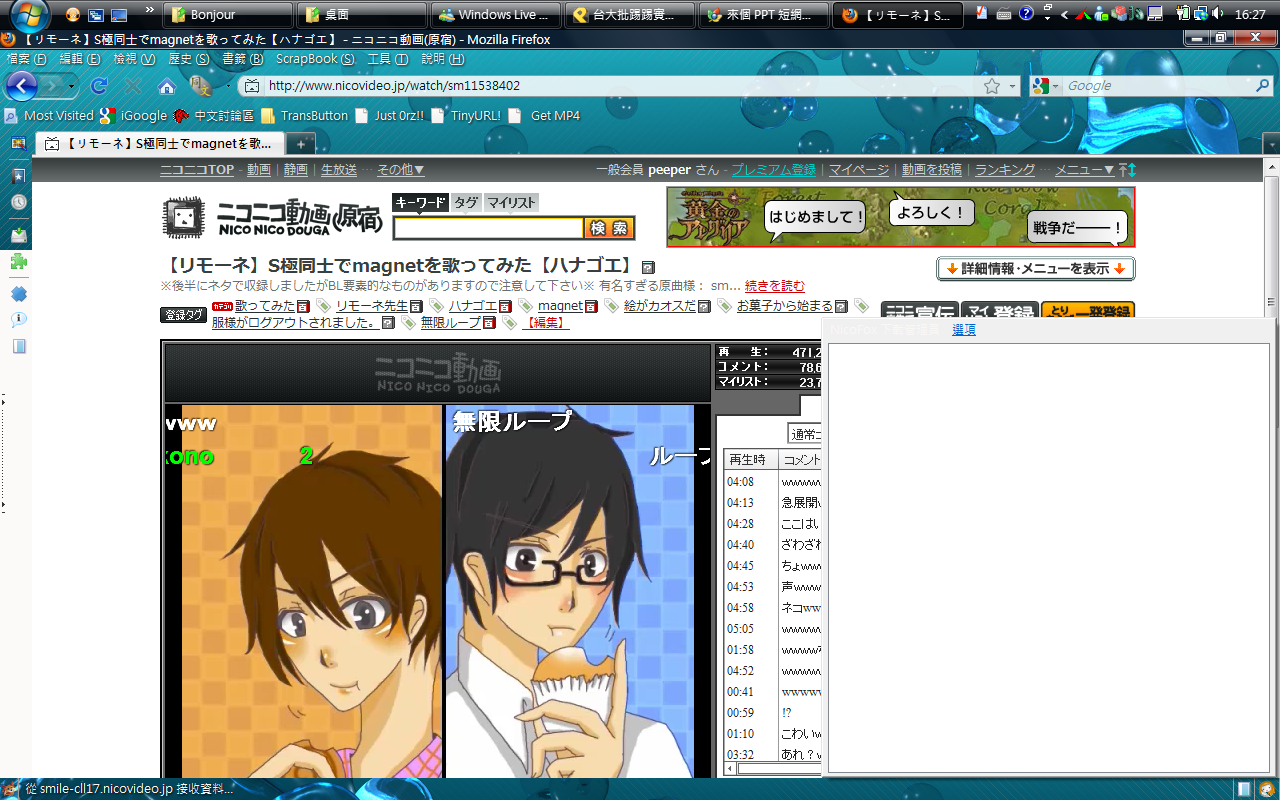Bookmark this page with the star icon

tap(992, 86)
